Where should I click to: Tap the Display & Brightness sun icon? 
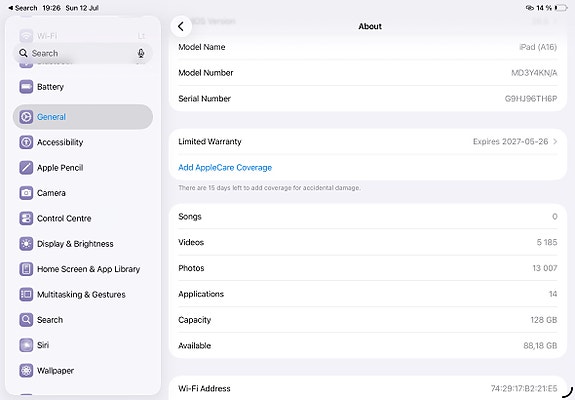click(x=26, y=244)
